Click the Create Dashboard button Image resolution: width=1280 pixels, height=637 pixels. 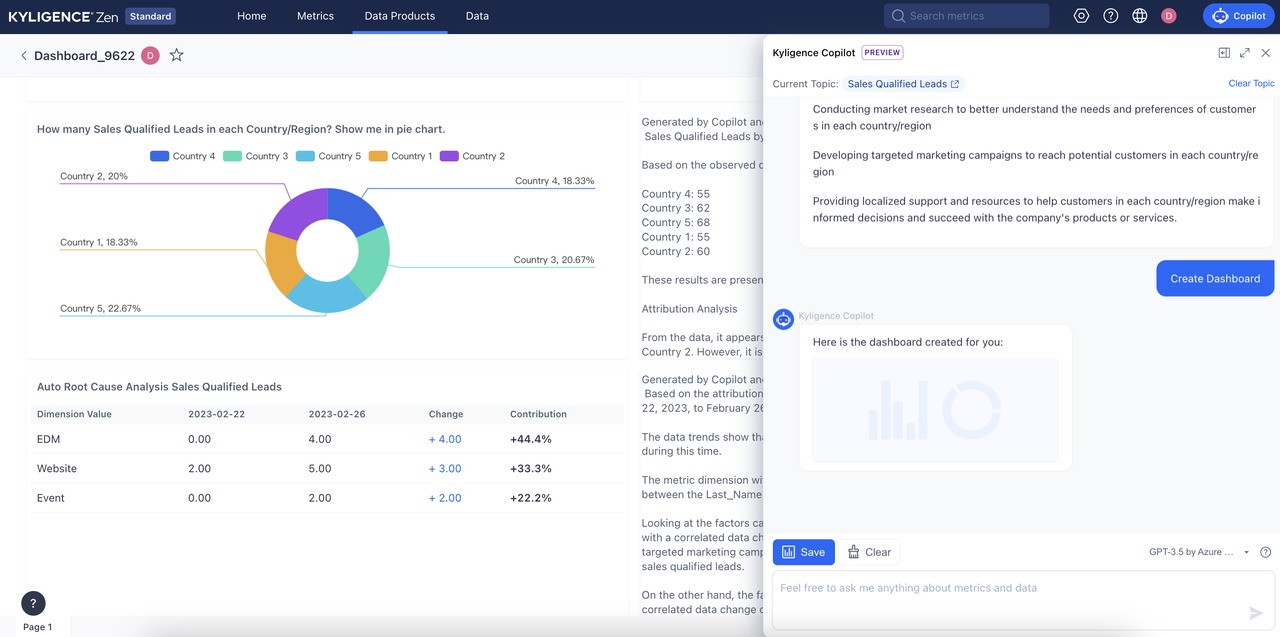(1215, 278)
